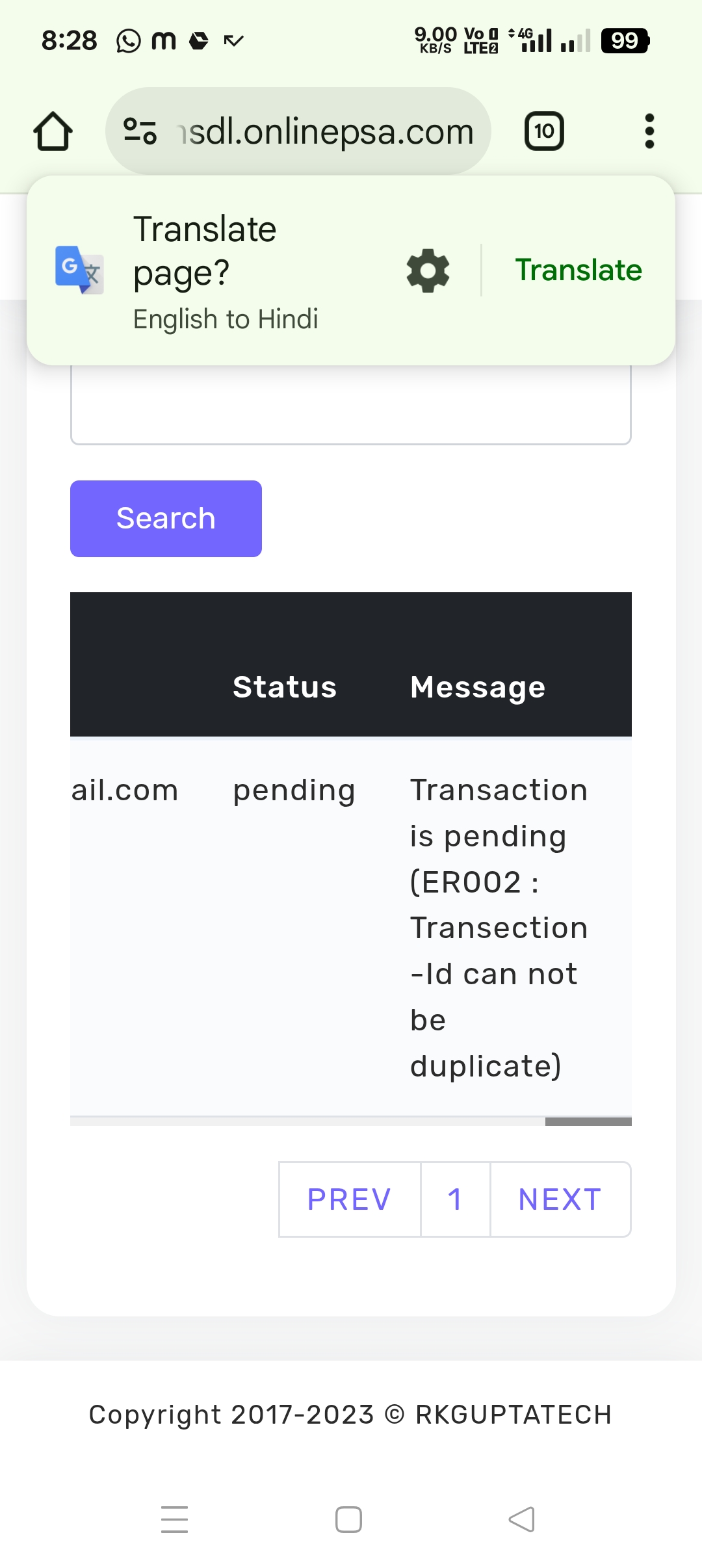The width and height of the screenshot is (702, 1568).
Task: Tap the green Translate button
Action: [578, 270]
